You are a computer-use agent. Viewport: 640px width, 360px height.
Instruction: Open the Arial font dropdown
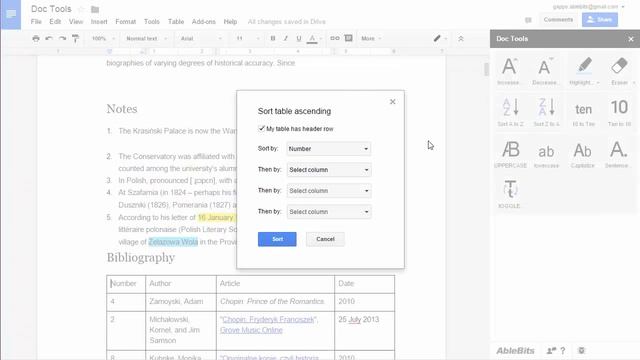201,38
